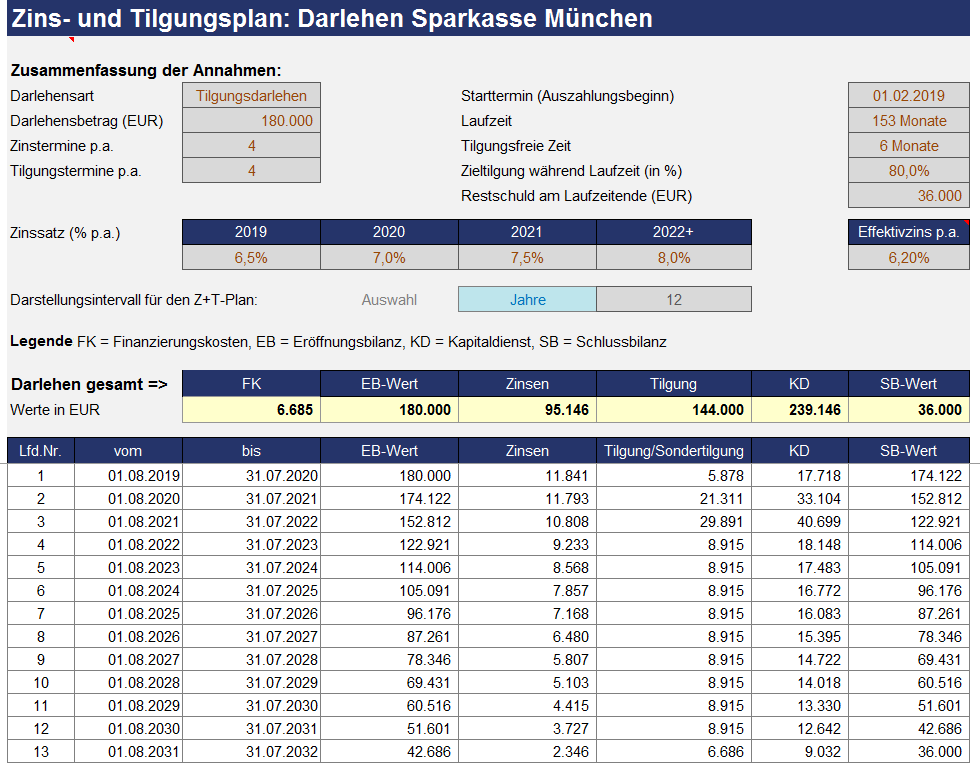The width and height of the screenshot is (980, 784).
Task: Select the 2019 interest rate cell 6,5%
Action: click(251, 258)
